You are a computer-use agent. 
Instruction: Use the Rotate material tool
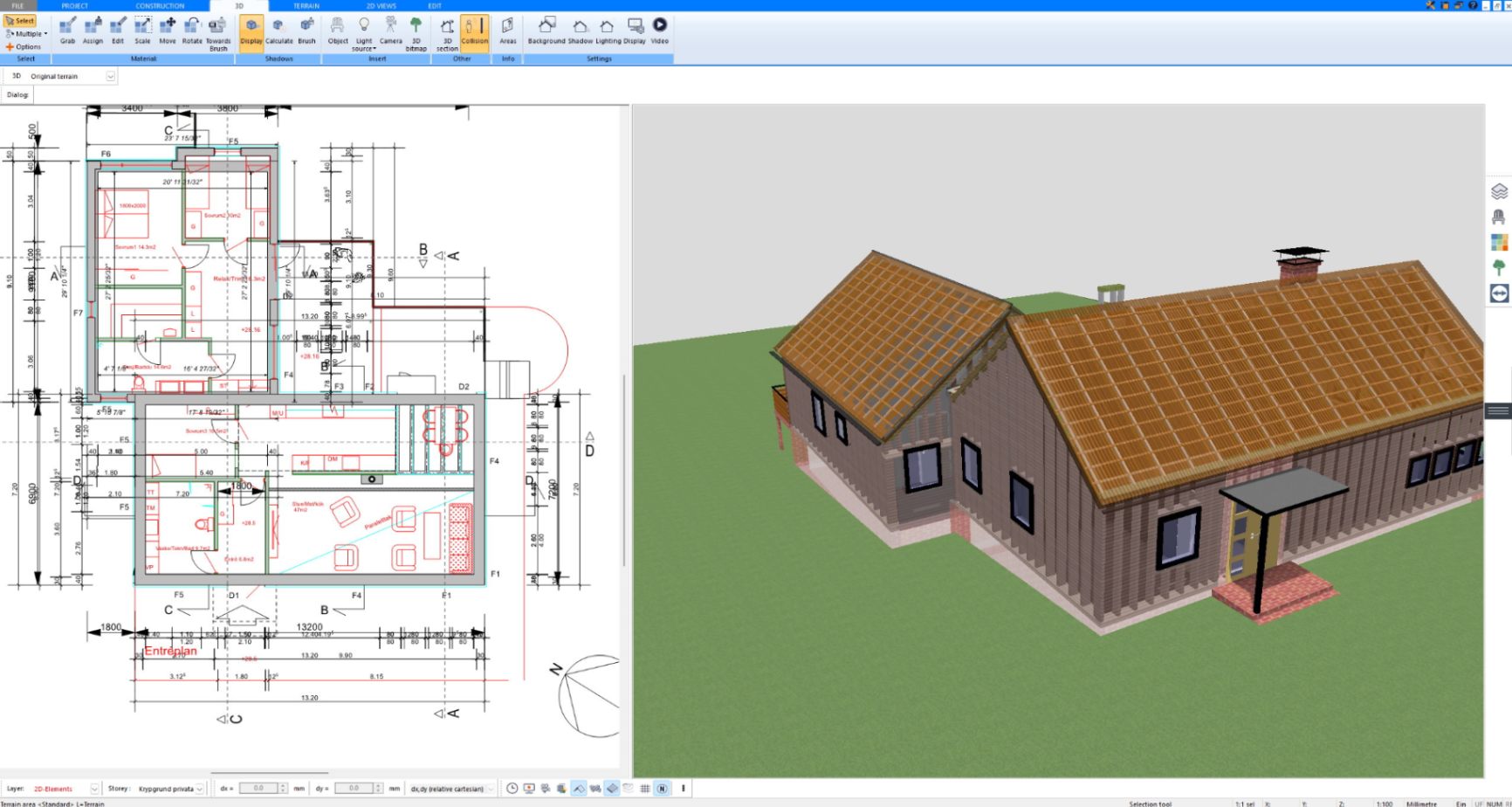(192, 31)
